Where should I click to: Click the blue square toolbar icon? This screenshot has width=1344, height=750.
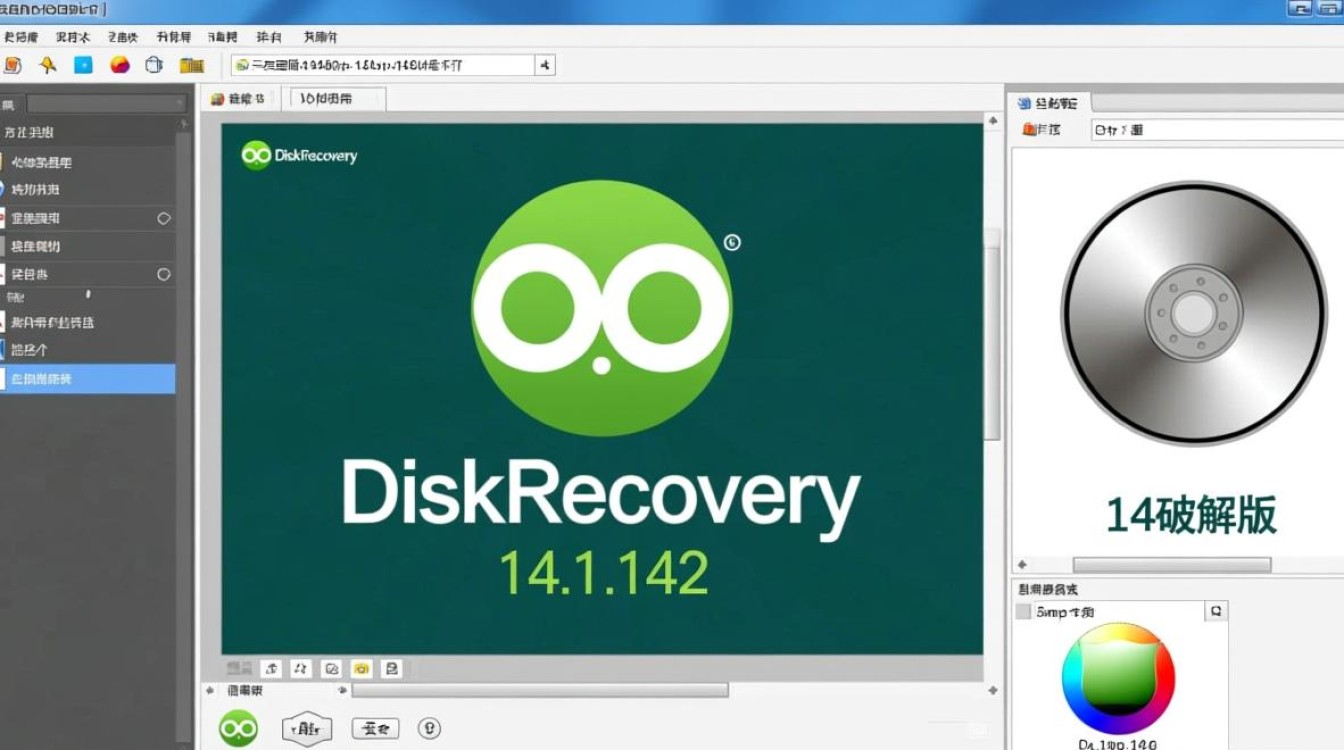click(x=84, y=64)
